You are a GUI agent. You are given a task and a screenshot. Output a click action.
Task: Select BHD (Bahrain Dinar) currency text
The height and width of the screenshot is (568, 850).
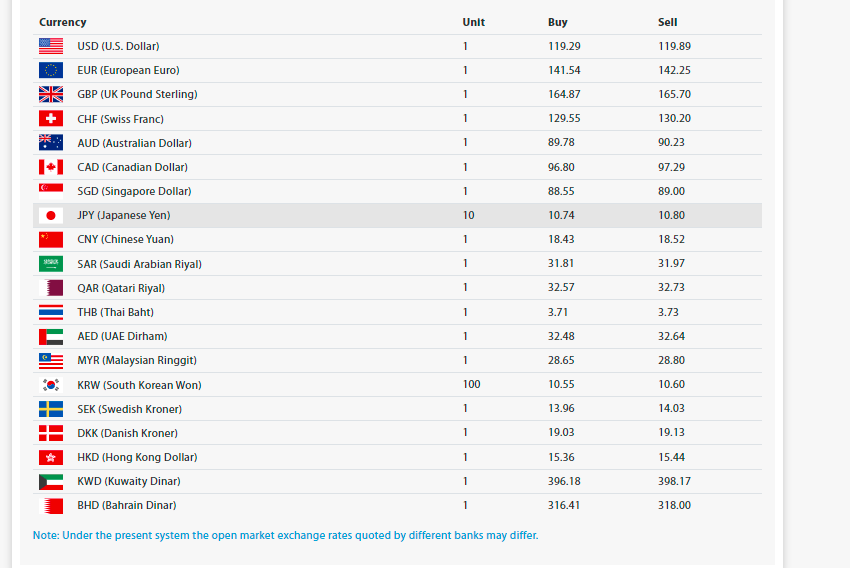127,505
